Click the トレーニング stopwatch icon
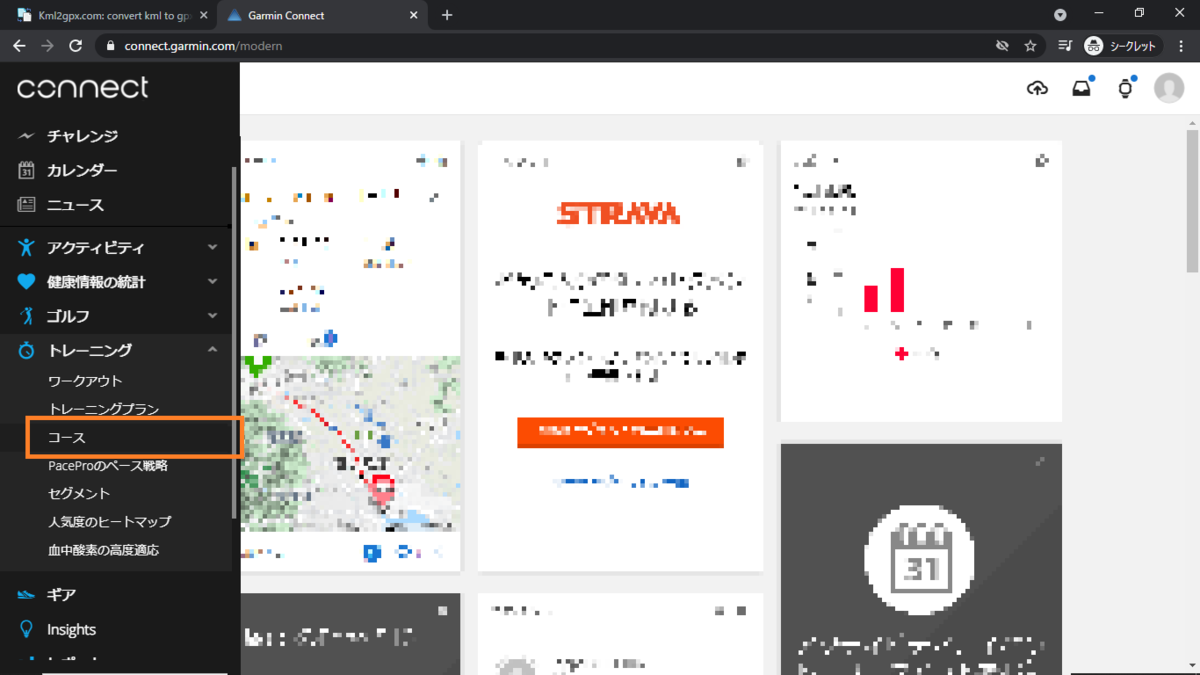Viewport: 1200px width, 675px height. (x=27, y=350)
